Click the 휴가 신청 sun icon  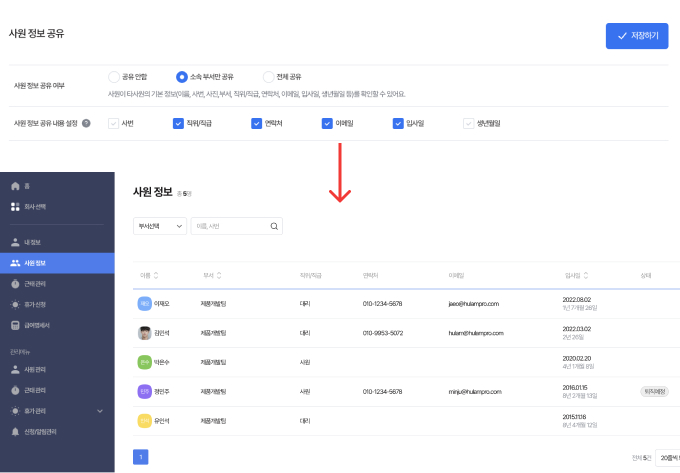coord(15,304)
